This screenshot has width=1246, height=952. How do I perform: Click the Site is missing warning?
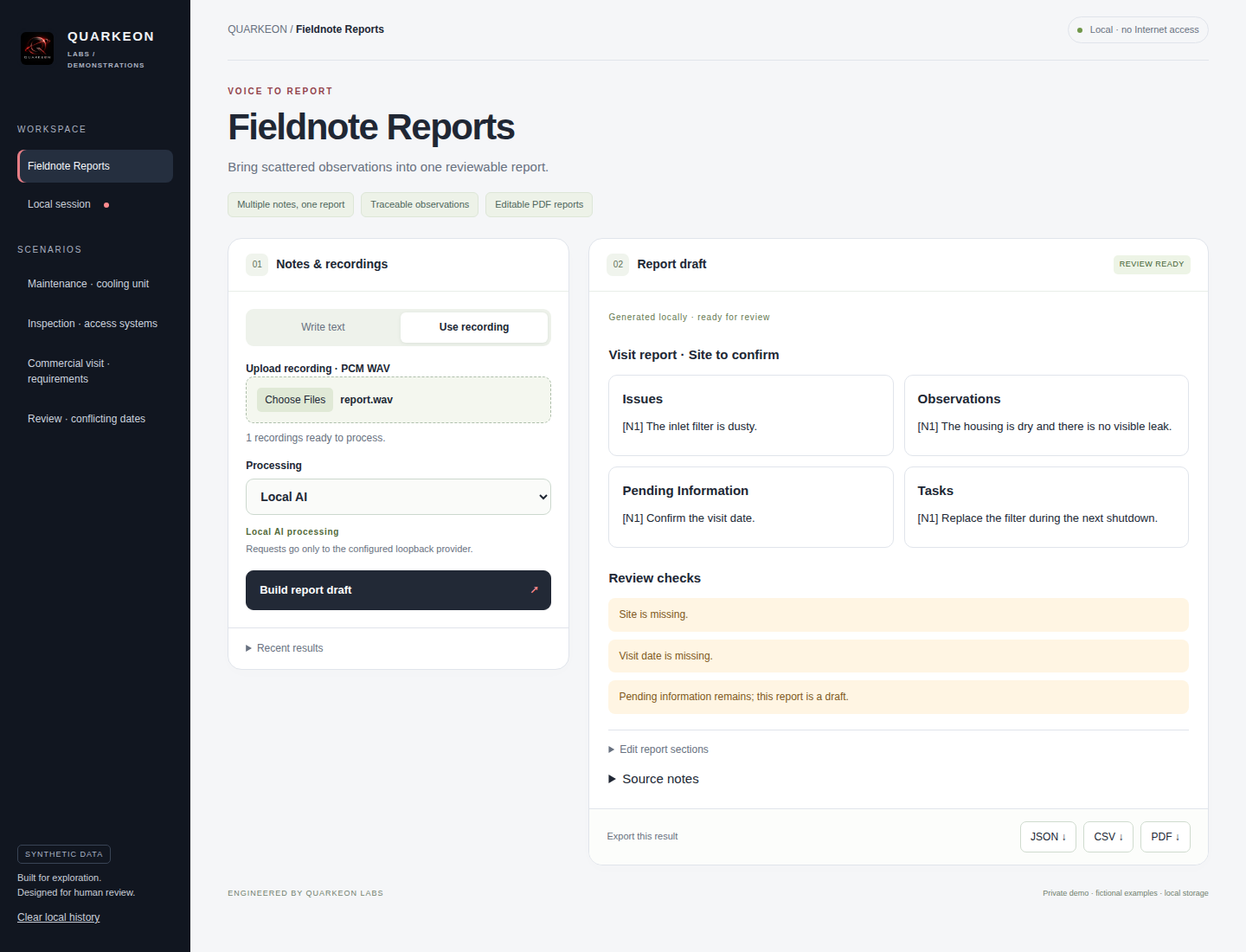point(898,614)
